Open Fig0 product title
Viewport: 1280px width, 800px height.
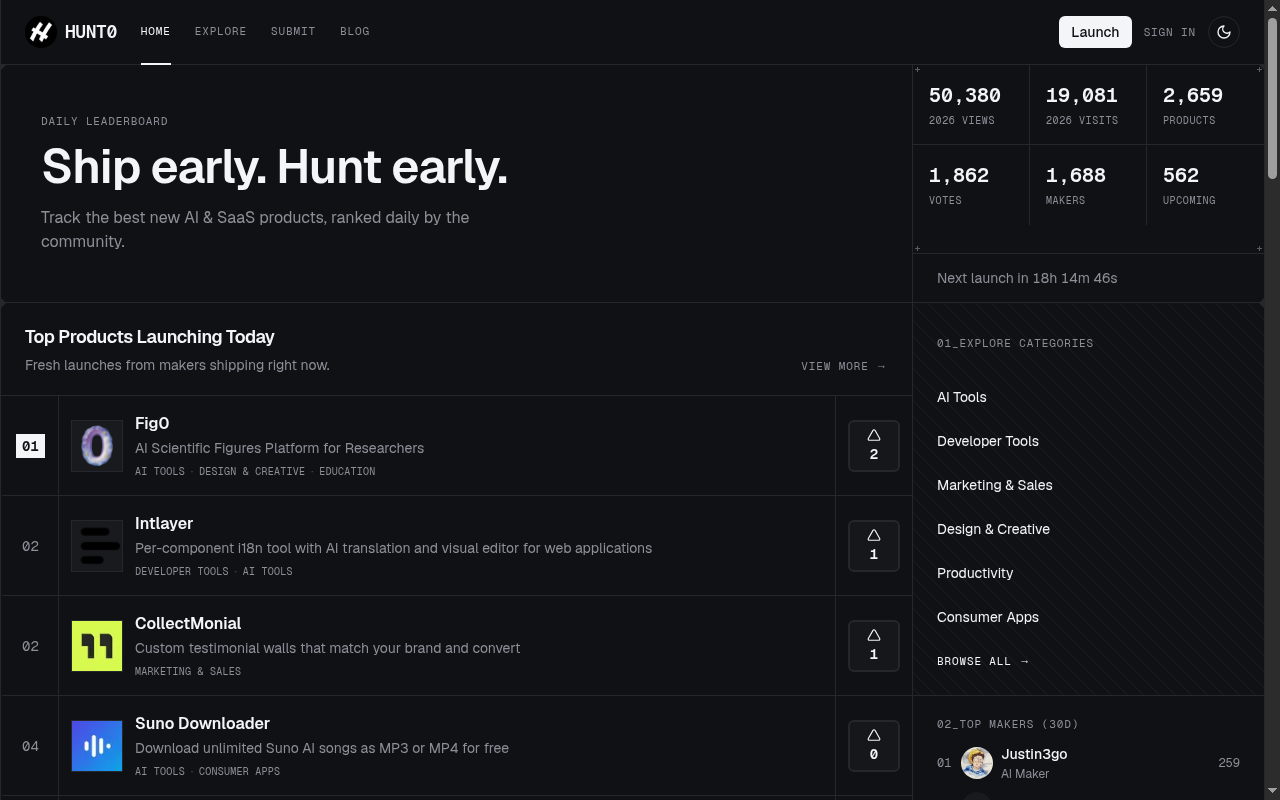coord(152,423)
